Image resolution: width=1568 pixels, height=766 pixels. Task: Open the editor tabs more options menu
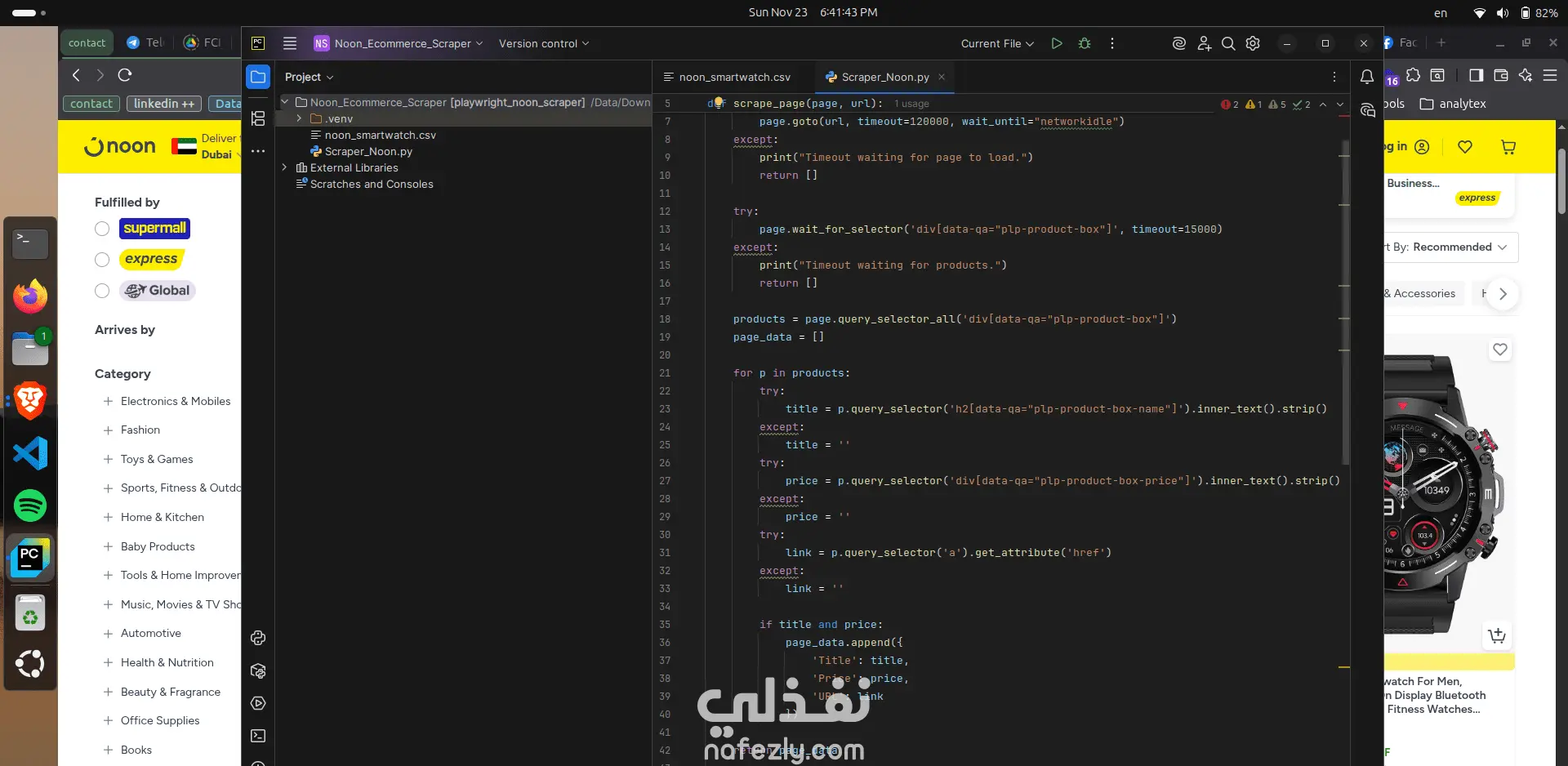coord(1334,77)
